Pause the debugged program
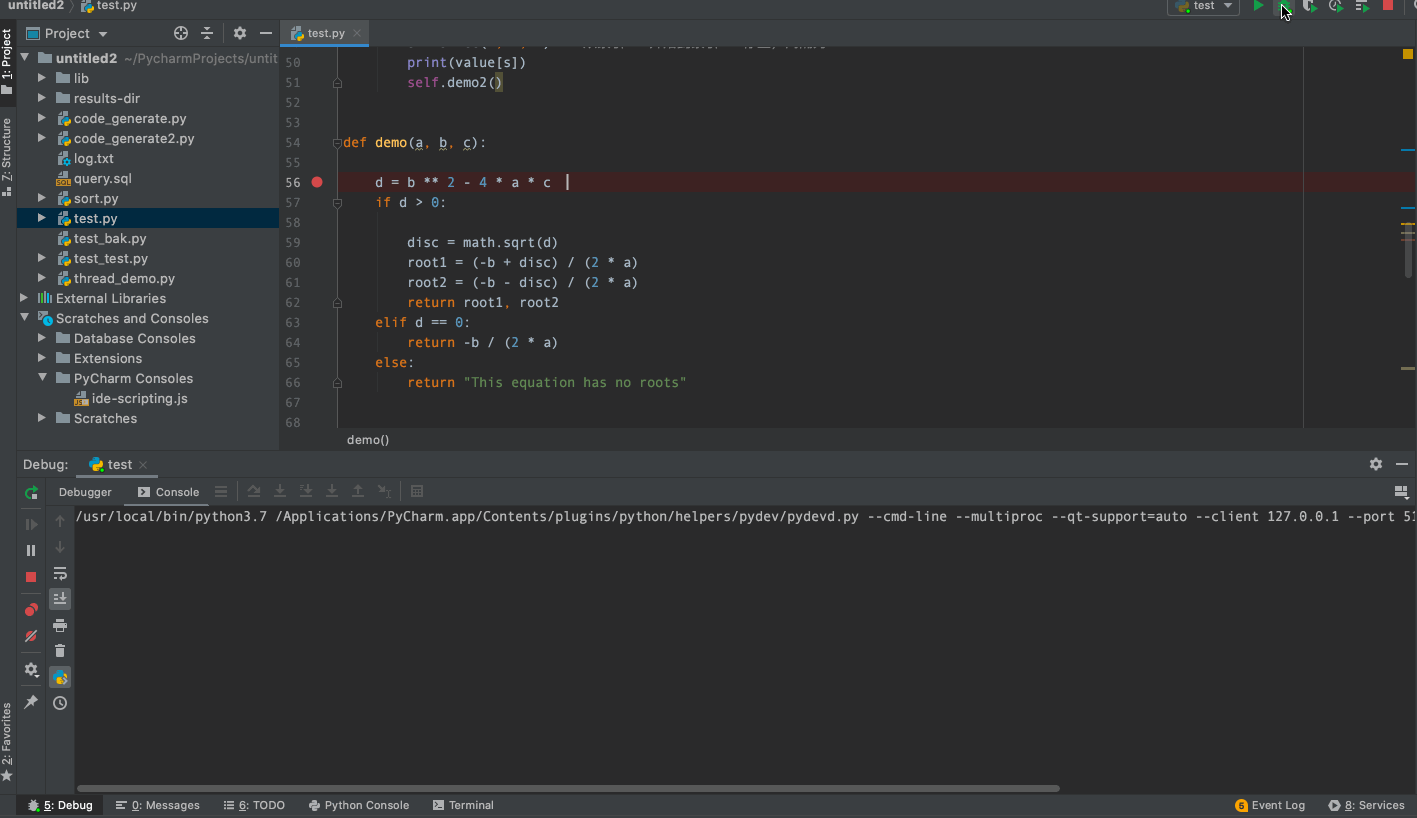 pos(31,550)
